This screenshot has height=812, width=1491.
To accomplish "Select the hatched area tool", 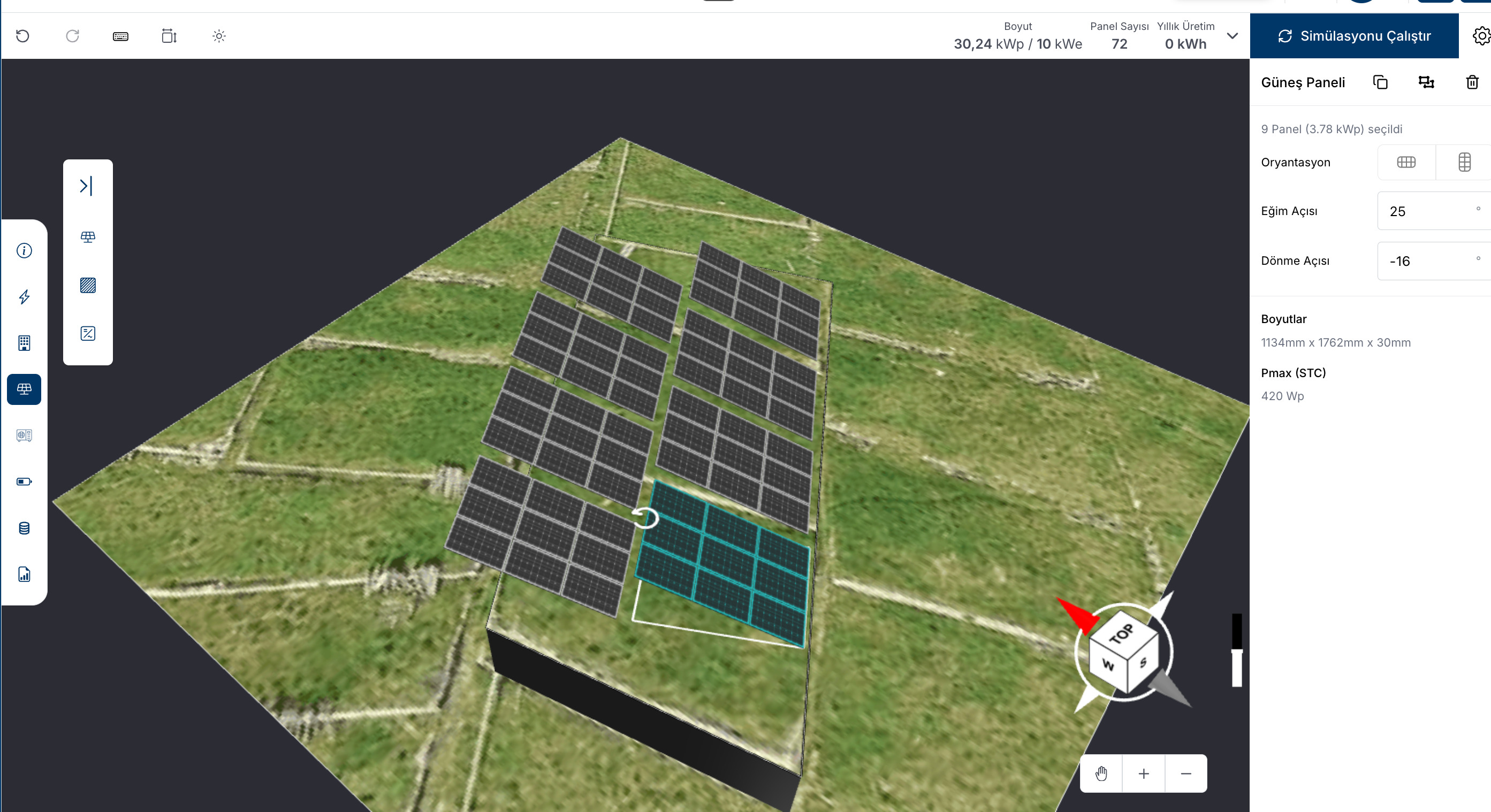I will pyautogui.click(x=88, y=285).
